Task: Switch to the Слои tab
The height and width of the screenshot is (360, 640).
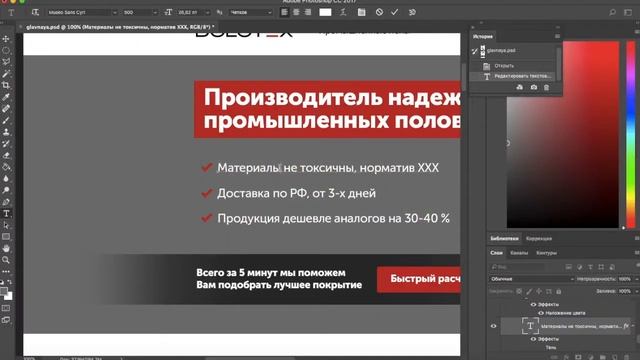Action: [496, 253]
